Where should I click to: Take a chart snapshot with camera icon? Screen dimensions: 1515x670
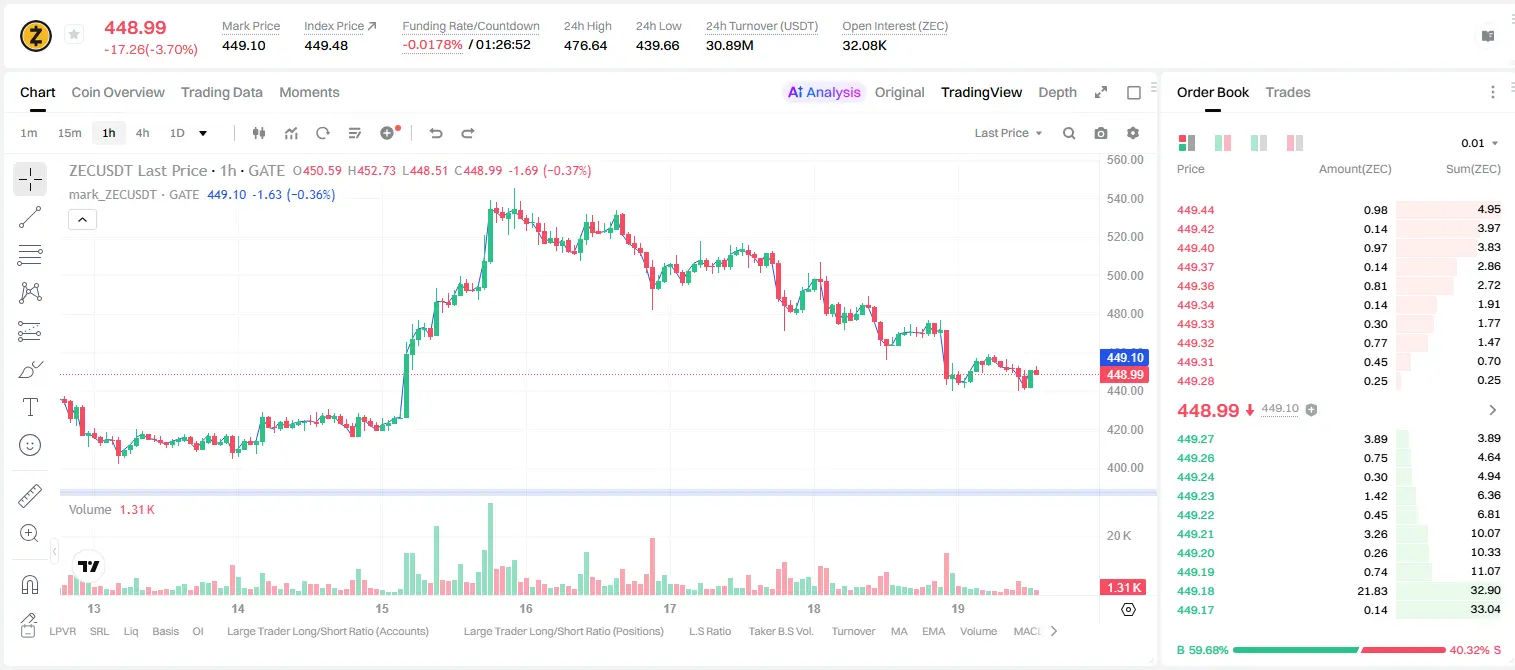click(x=1101, y=133)
